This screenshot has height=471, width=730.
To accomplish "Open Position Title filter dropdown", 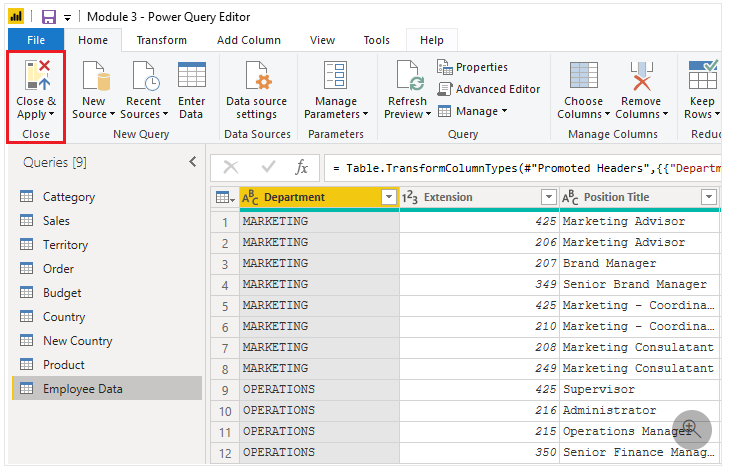I will pyautogui.click(x=709, y=197).
